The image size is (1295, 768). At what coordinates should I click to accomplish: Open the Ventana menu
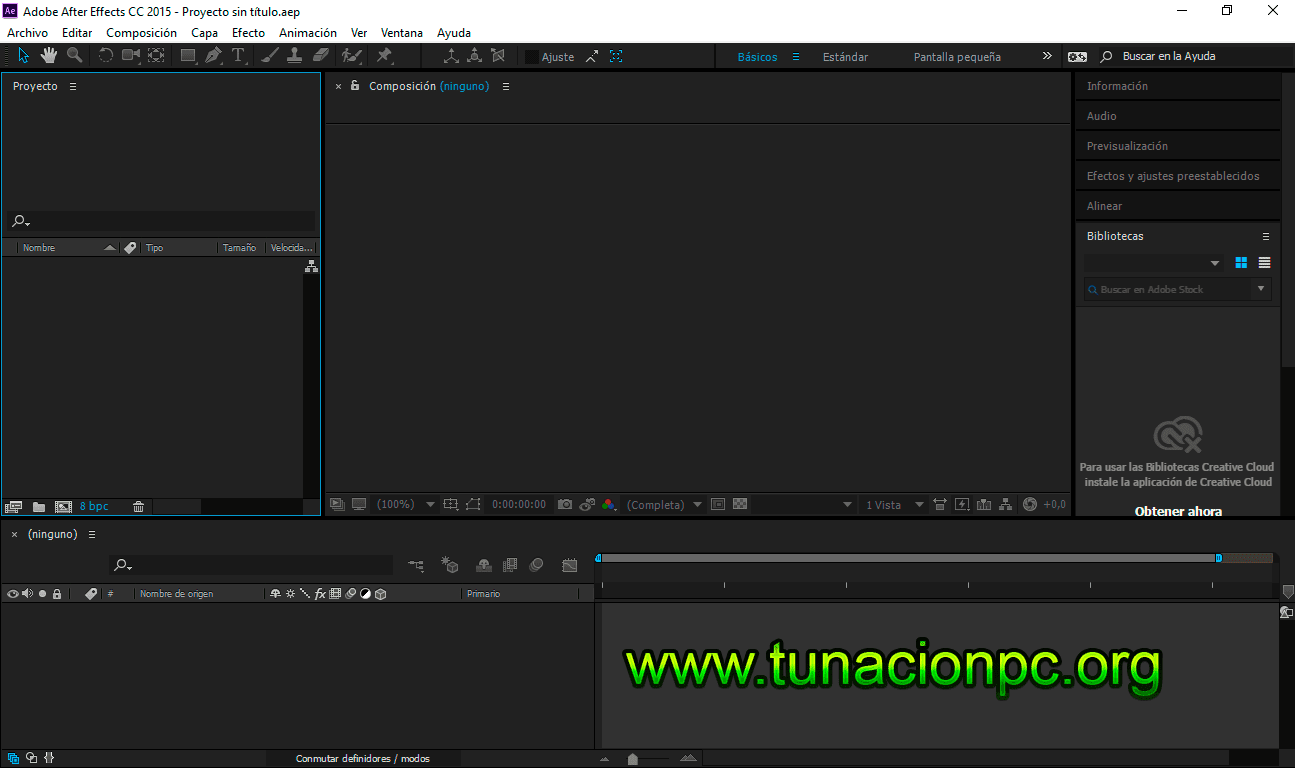click(401, 32)
